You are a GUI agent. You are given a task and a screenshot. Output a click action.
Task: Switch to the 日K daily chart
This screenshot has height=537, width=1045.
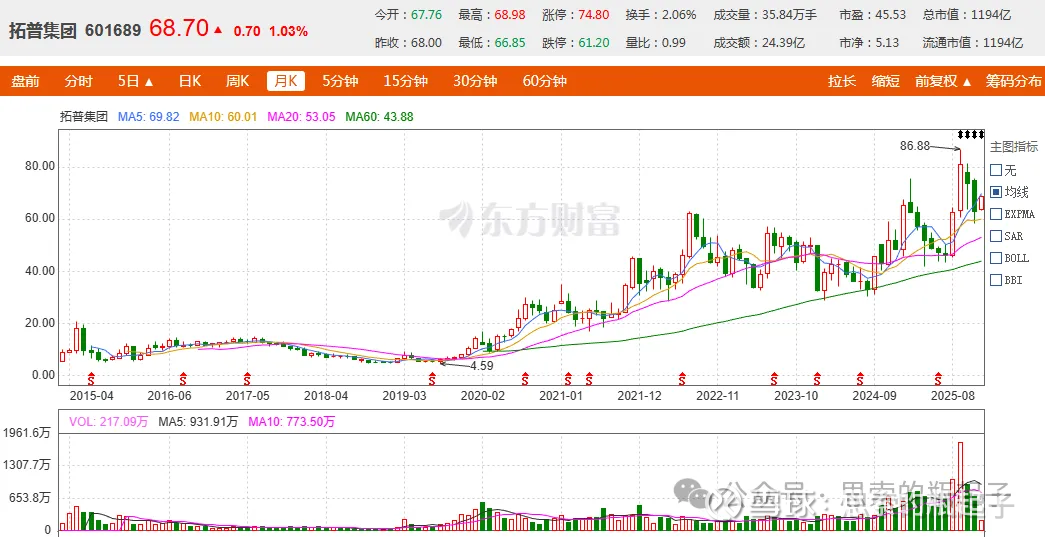pos(190,81)
